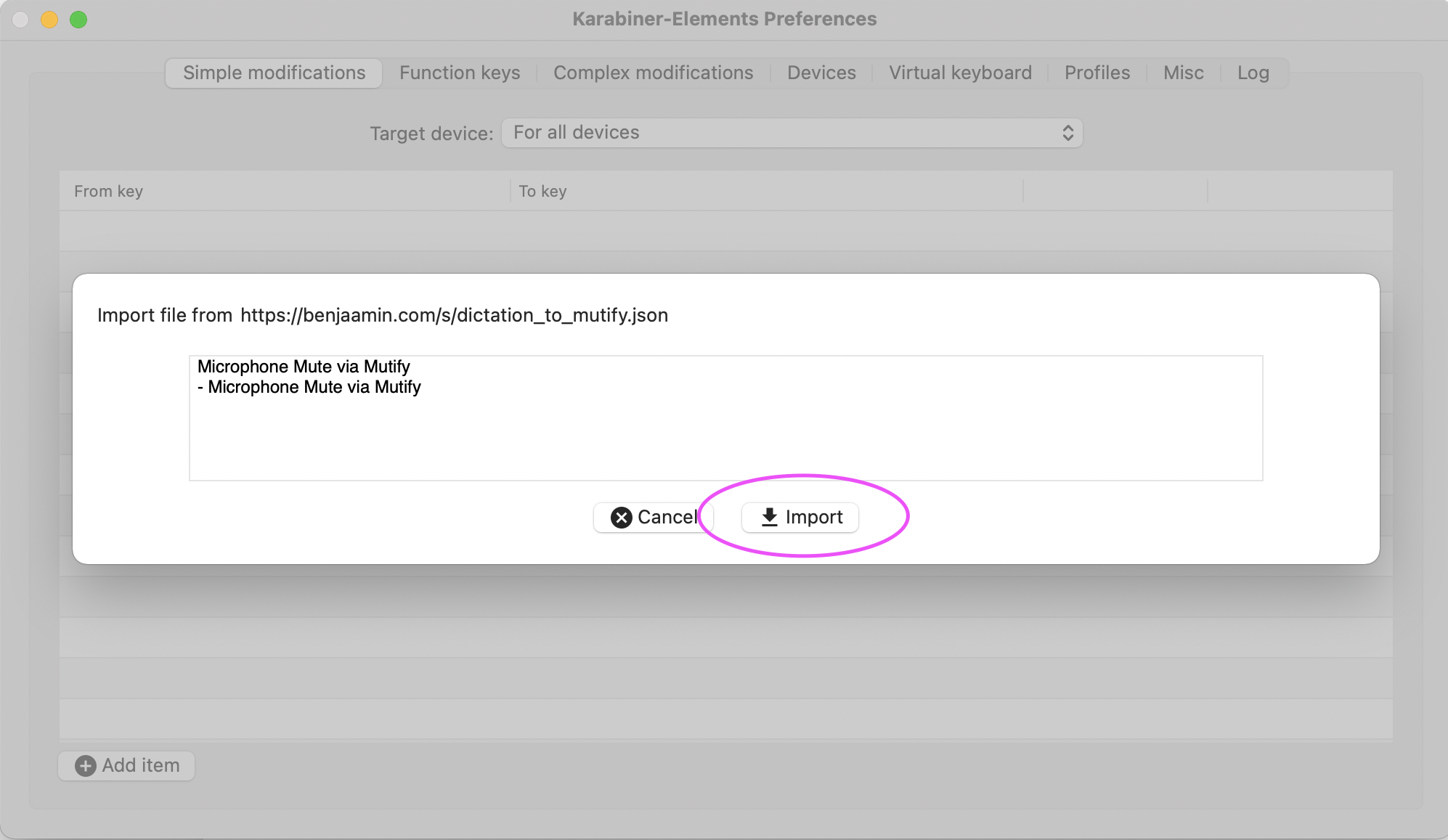The image size is (1448, 840).
Task: Click the plus icon on Add item
Action: tap(86, 766)
